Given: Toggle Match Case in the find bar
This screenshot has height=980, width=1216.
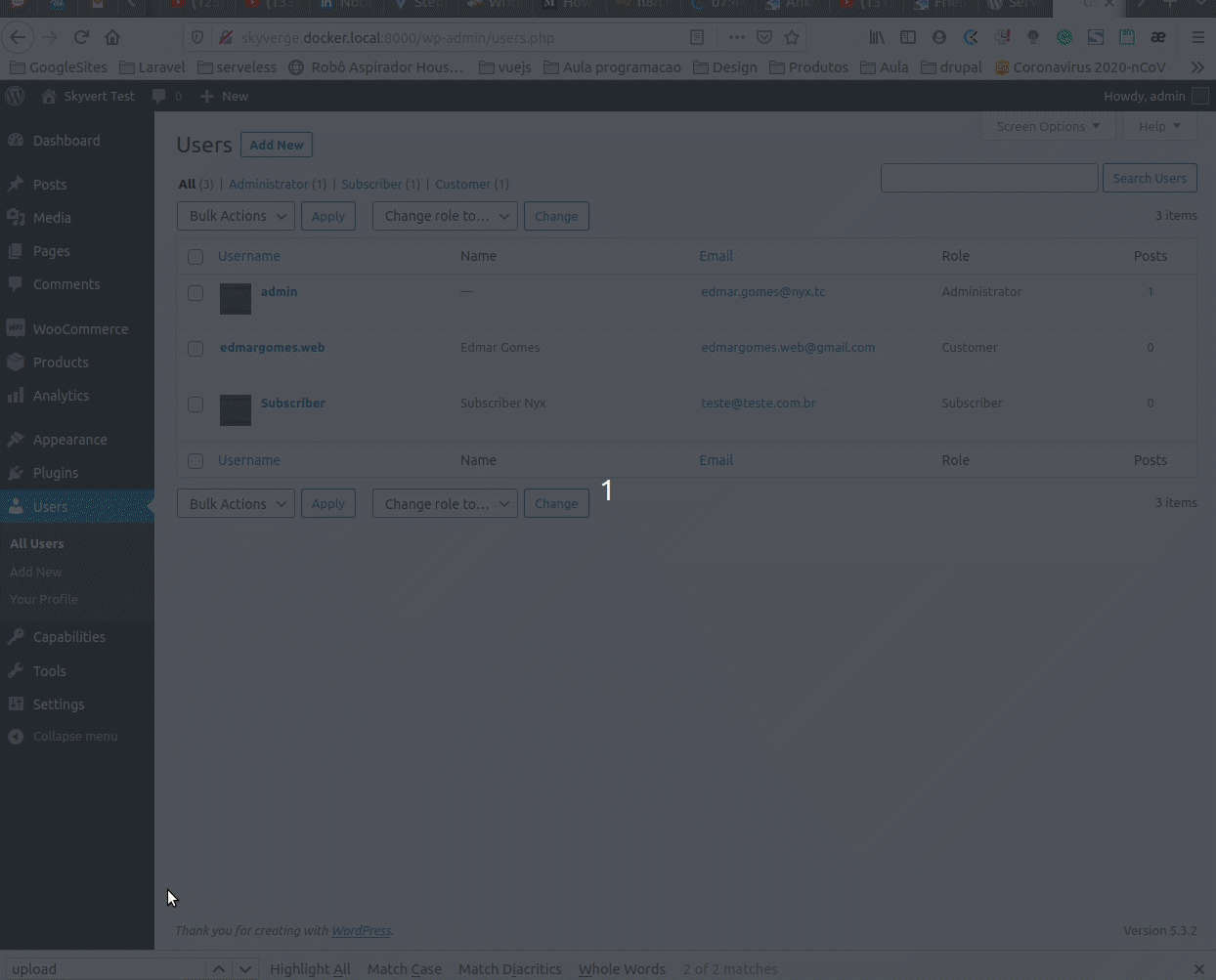Looking at the screenshot, I should [405, 968].
